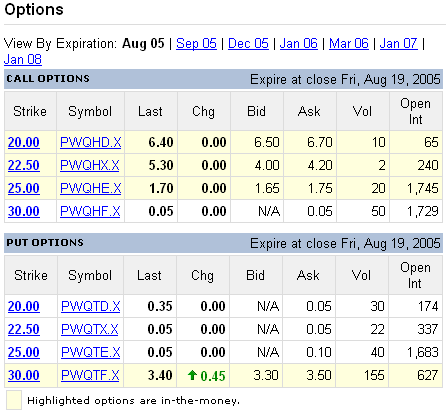
Task: Click open interest 1,729 in calls
Action: pos(423,211)
